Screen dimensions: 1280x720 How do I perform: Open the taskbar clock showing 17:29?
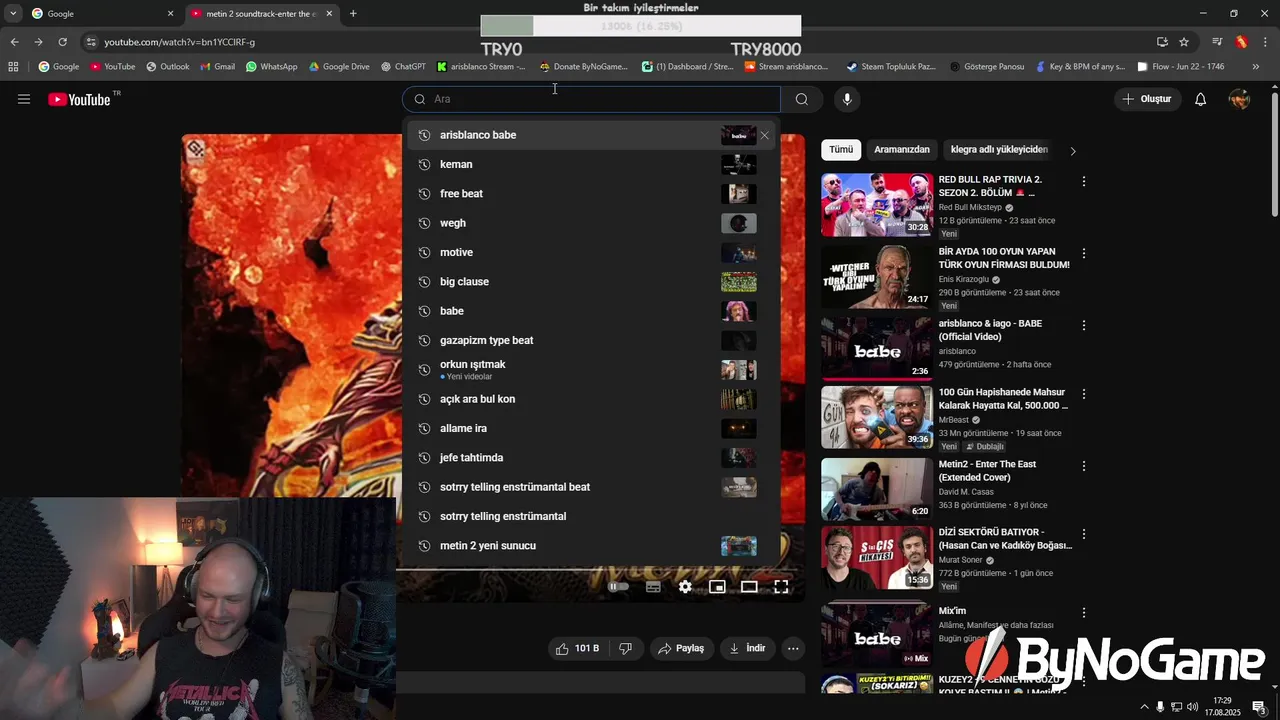[x=1222, y=707]
